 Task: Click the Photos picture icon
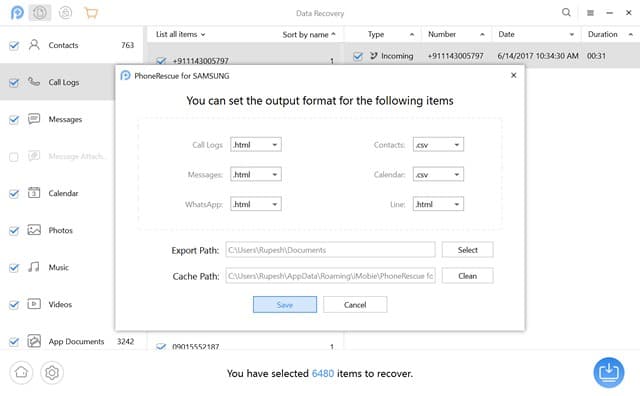(x=34, y=230)
